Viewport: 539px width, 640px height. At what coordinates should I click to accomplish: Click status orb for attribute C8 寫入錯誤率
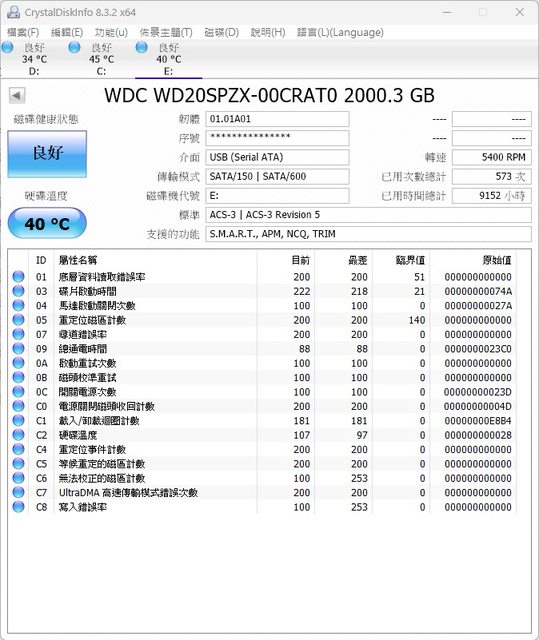[x=18, y=507]
